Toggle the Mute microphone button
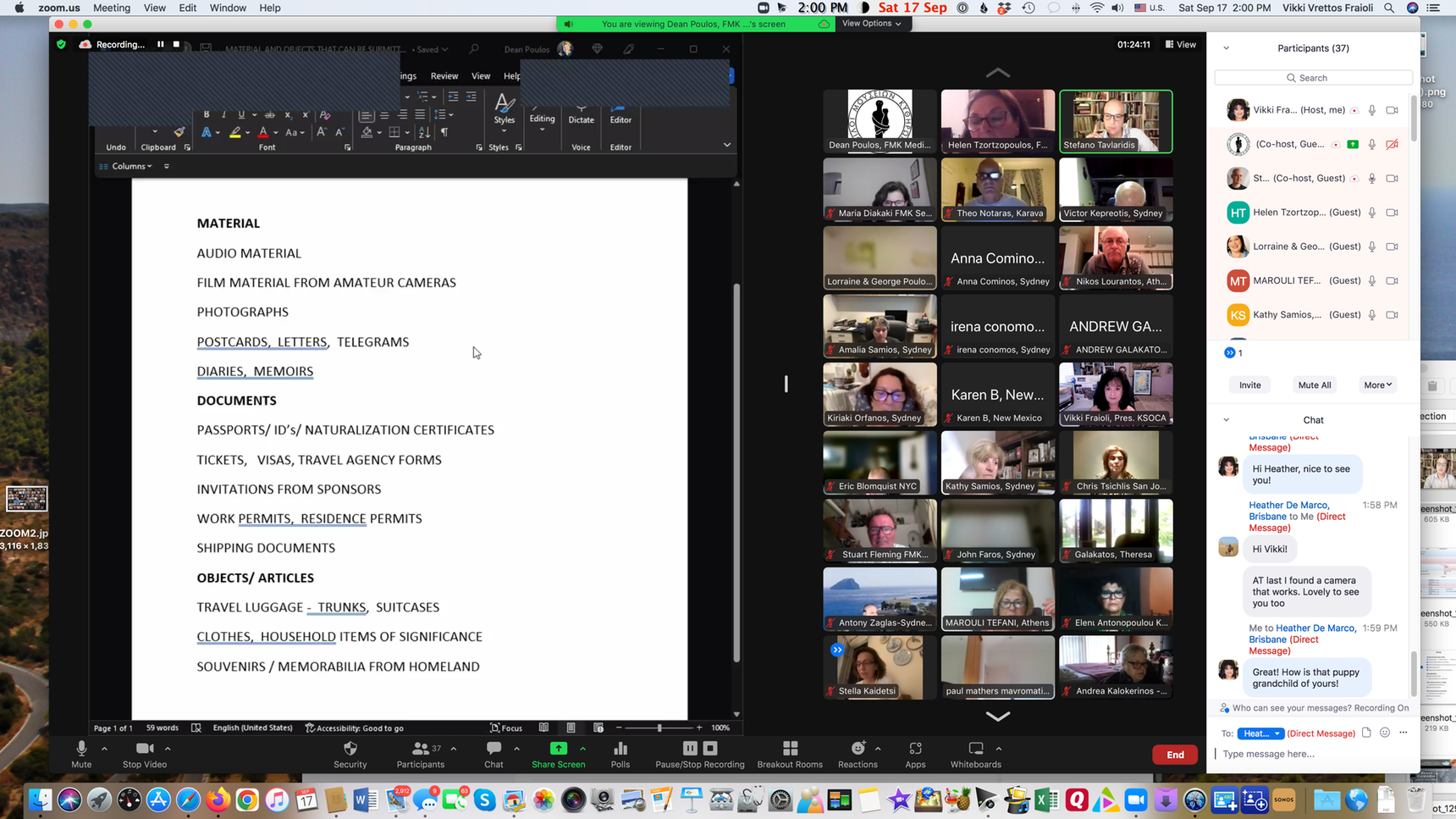 81,749
